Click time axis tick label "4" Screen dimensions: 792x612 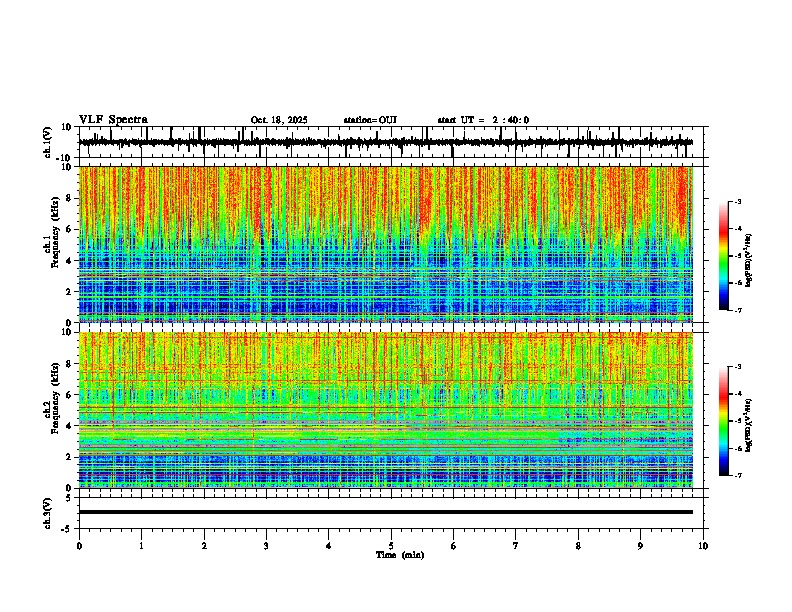click(329, 546)
